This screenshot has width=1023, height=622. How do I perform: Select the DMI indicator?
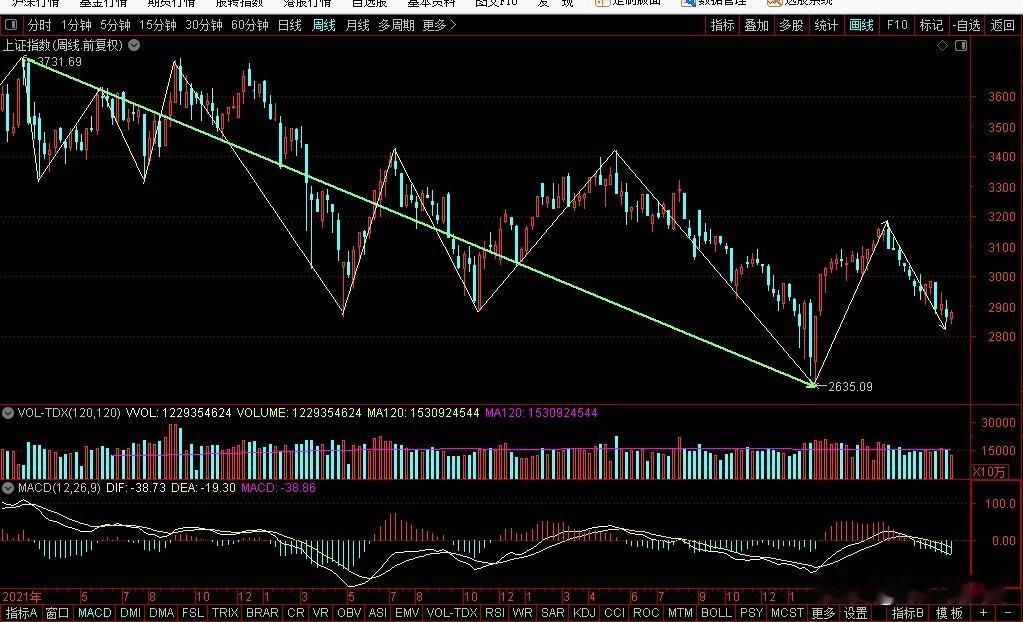pyautogui.click(x=130, y=613)
